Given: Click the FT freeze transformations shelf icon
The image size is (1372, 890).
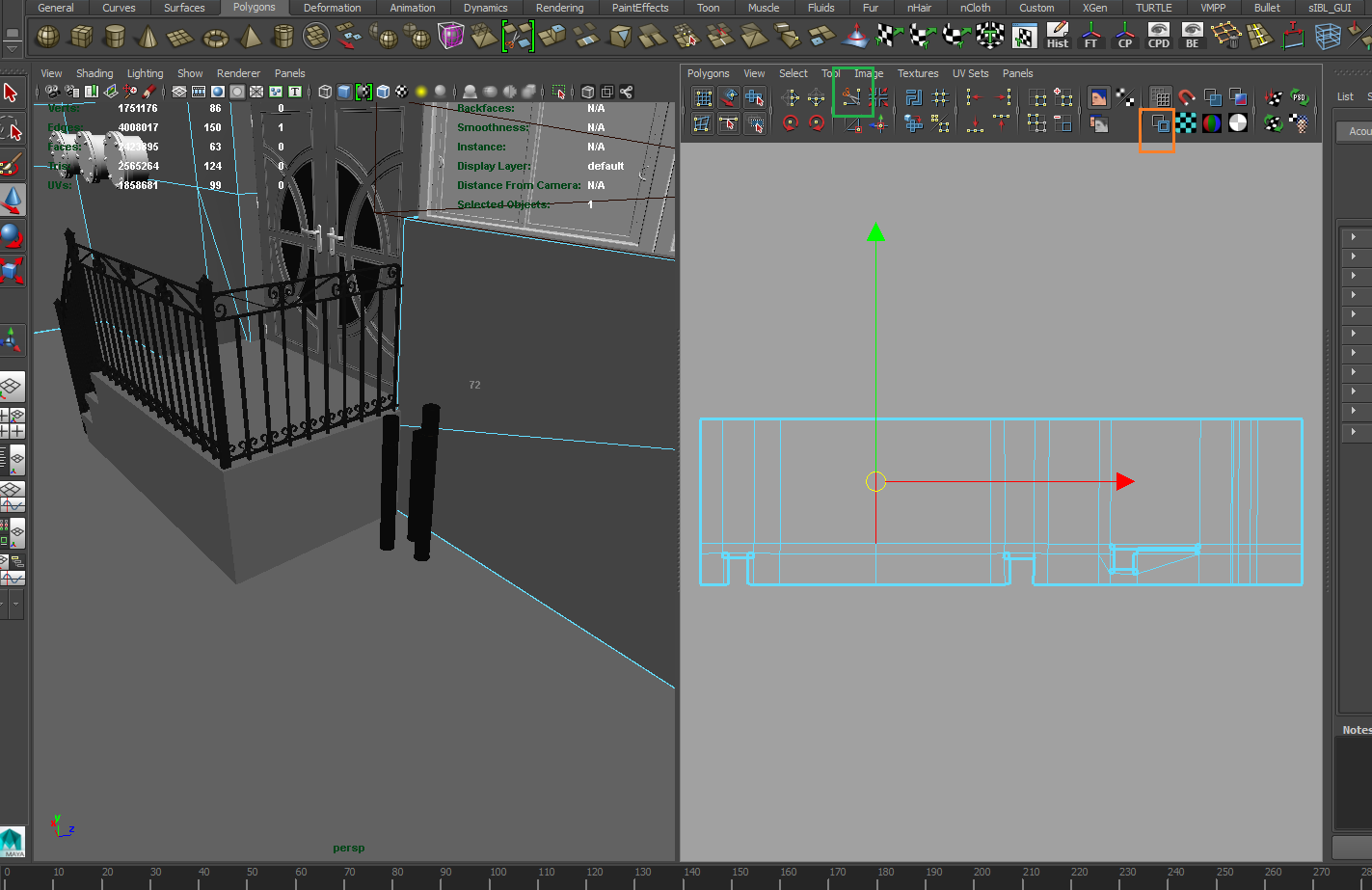Looking at the screenshot, I should [x=1090, y=37].
